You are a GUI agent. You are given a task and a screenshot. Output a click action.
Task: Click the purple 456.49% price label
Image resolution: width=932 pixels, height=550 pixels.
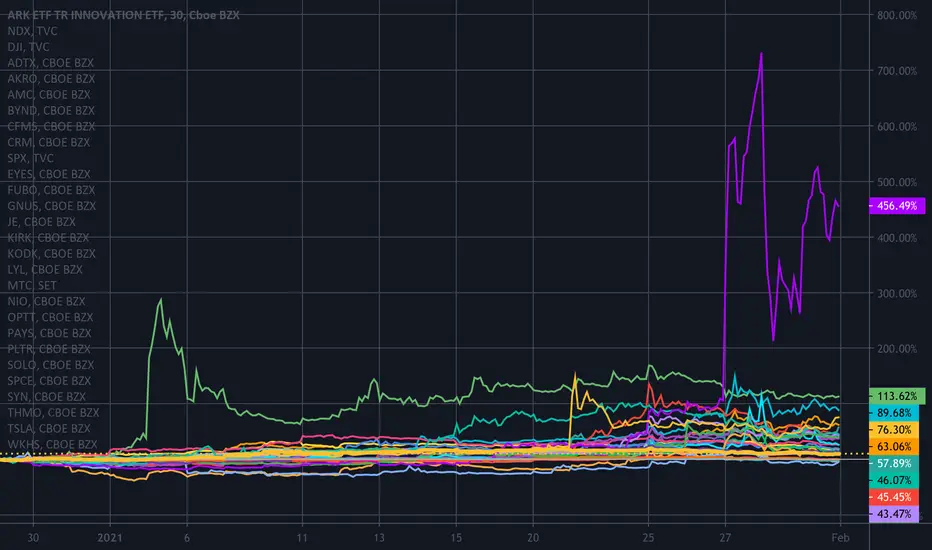tap(897, 206)
